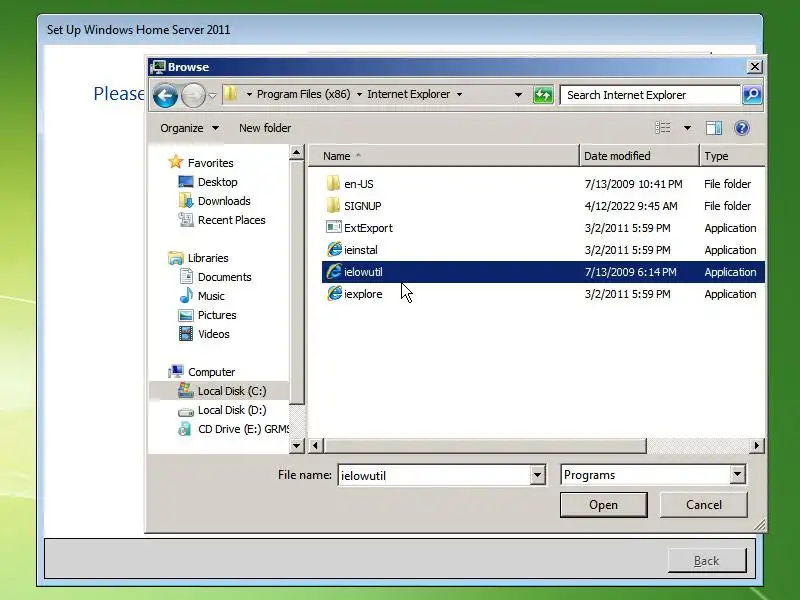The image size is (800, 600).
Task: Click the nav pane vertical scrollbar thumb
Action: [x=296, y=283]
